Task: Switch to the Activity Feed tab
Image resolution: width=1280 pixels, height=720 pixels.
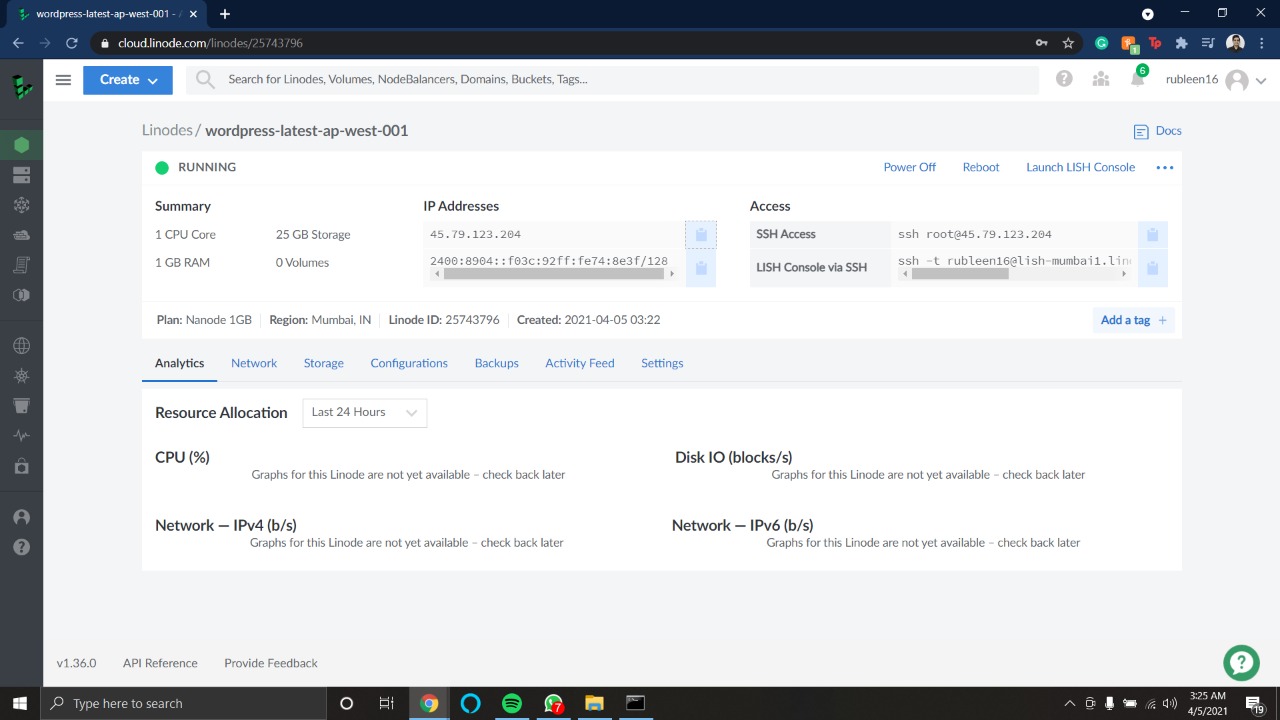Action: [580, 363]
